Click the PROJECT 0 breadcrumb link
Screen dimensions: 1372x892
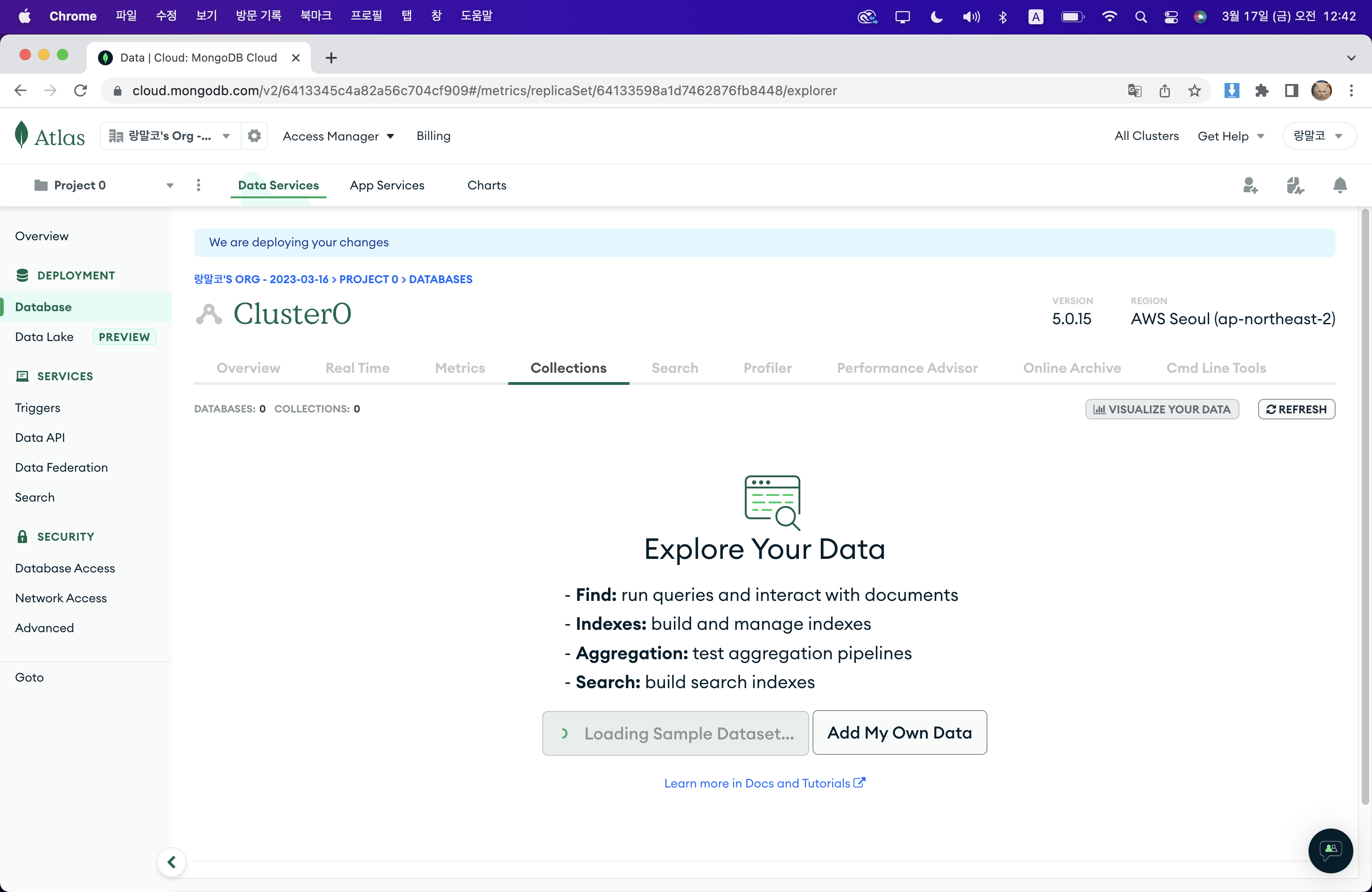(368, 279)
